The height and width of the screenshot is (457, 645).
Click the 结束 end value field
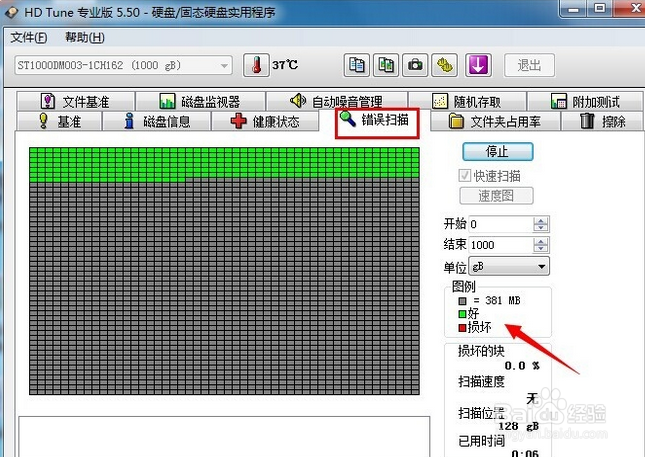(x=501, y=245)
